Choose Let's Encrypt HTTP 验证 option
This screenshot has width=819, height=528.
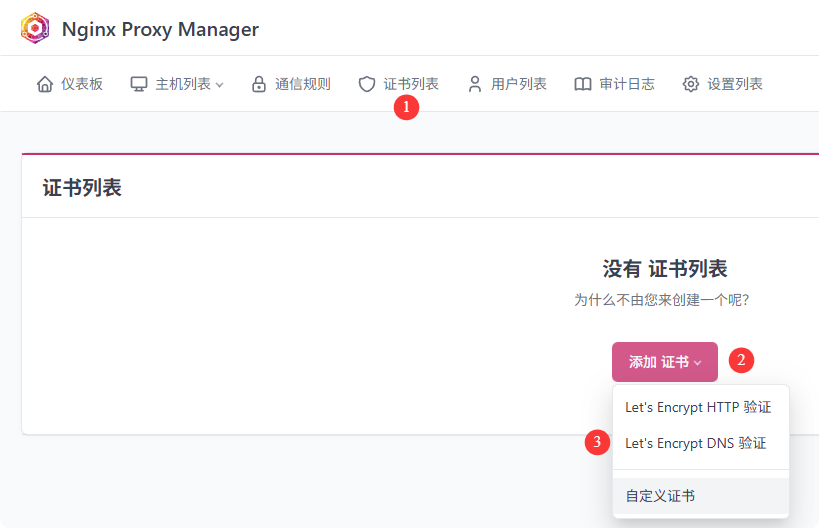click(x=698, y=407)
